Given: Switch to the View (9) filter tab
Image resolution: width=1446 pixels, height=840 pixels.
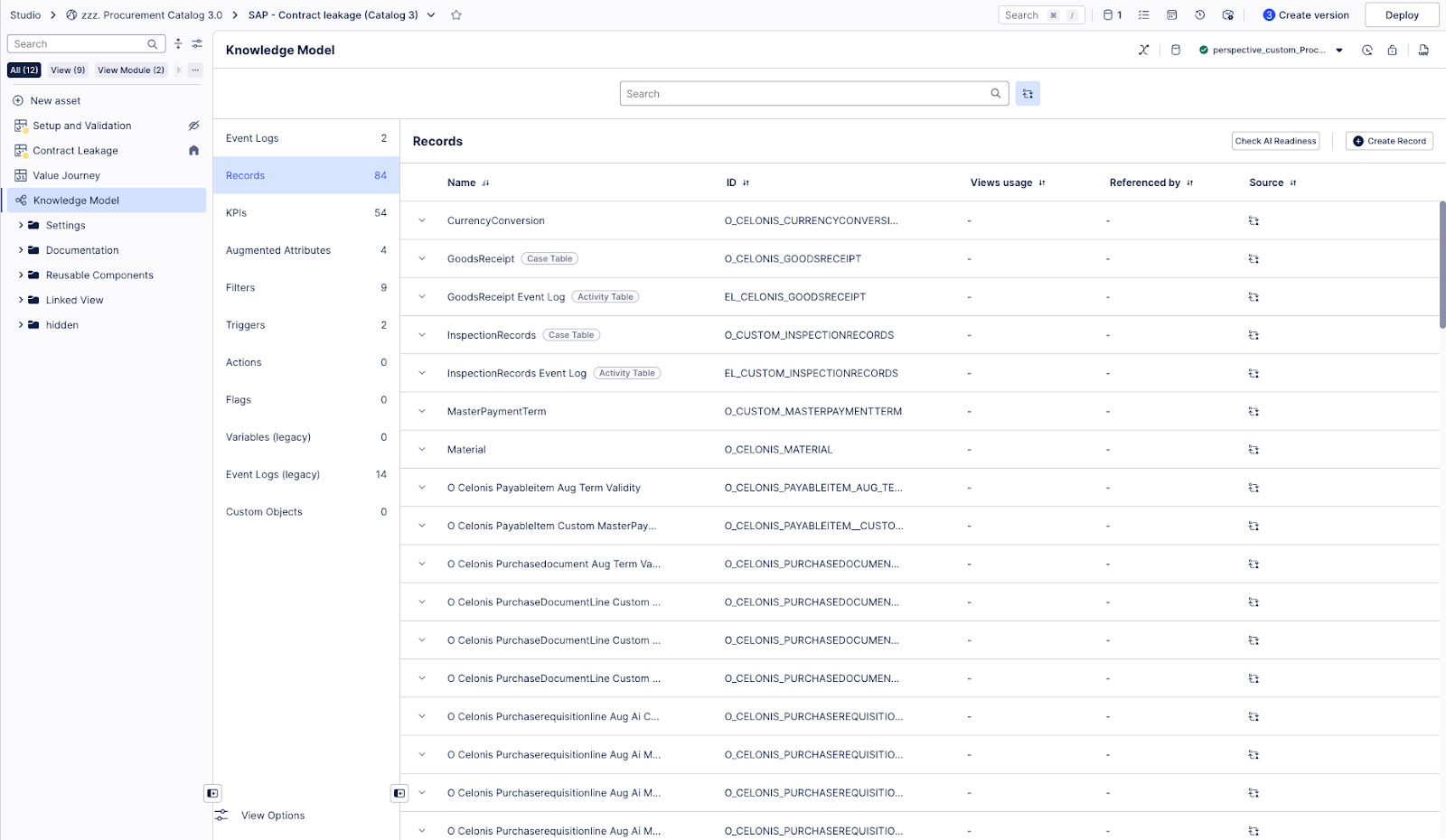Looking at the screenshot, I should [68, 70].
